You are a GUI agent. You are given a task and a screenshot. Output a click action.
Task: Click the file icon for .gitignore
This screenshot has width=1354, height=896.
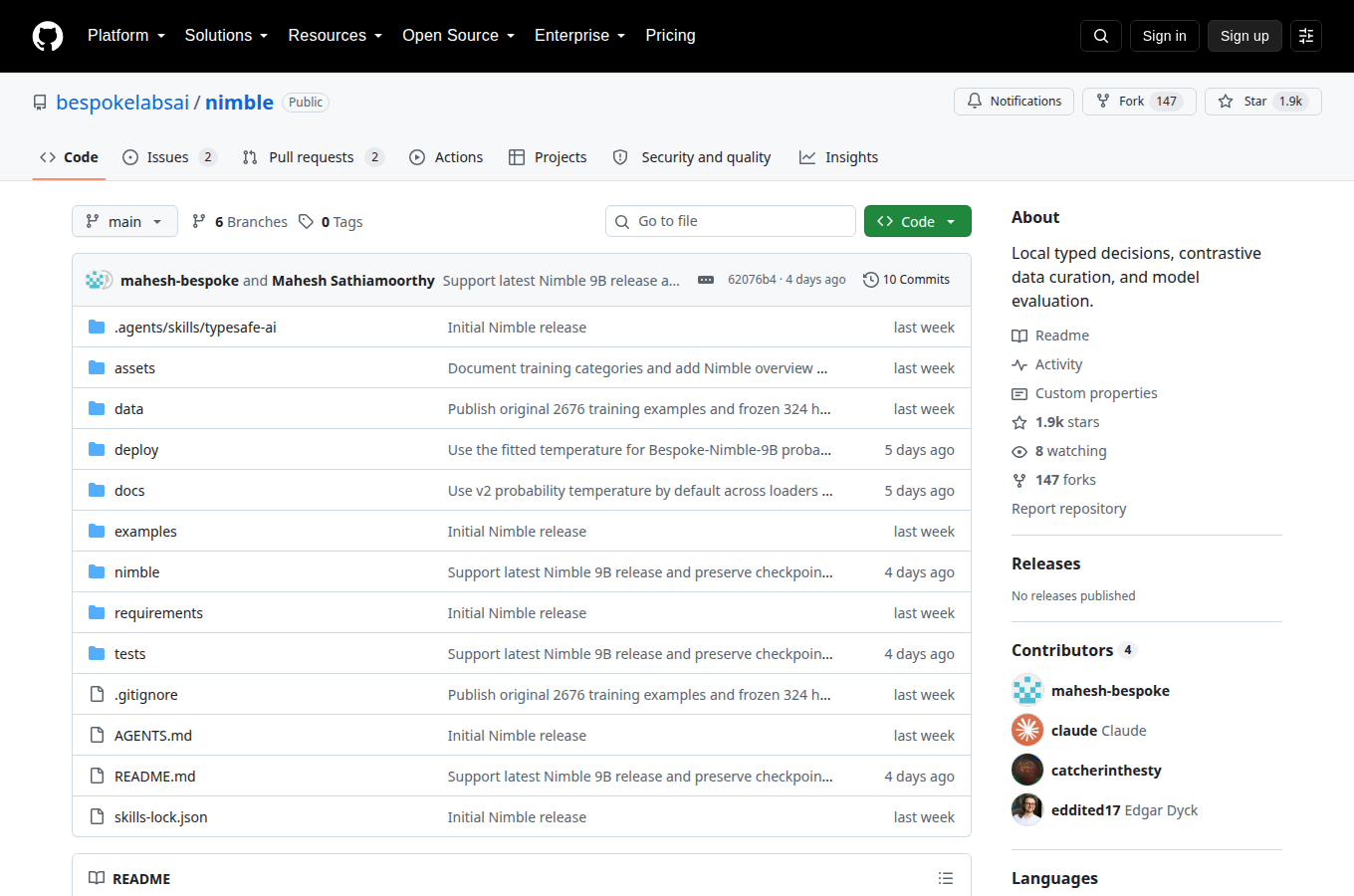point(97,695)
